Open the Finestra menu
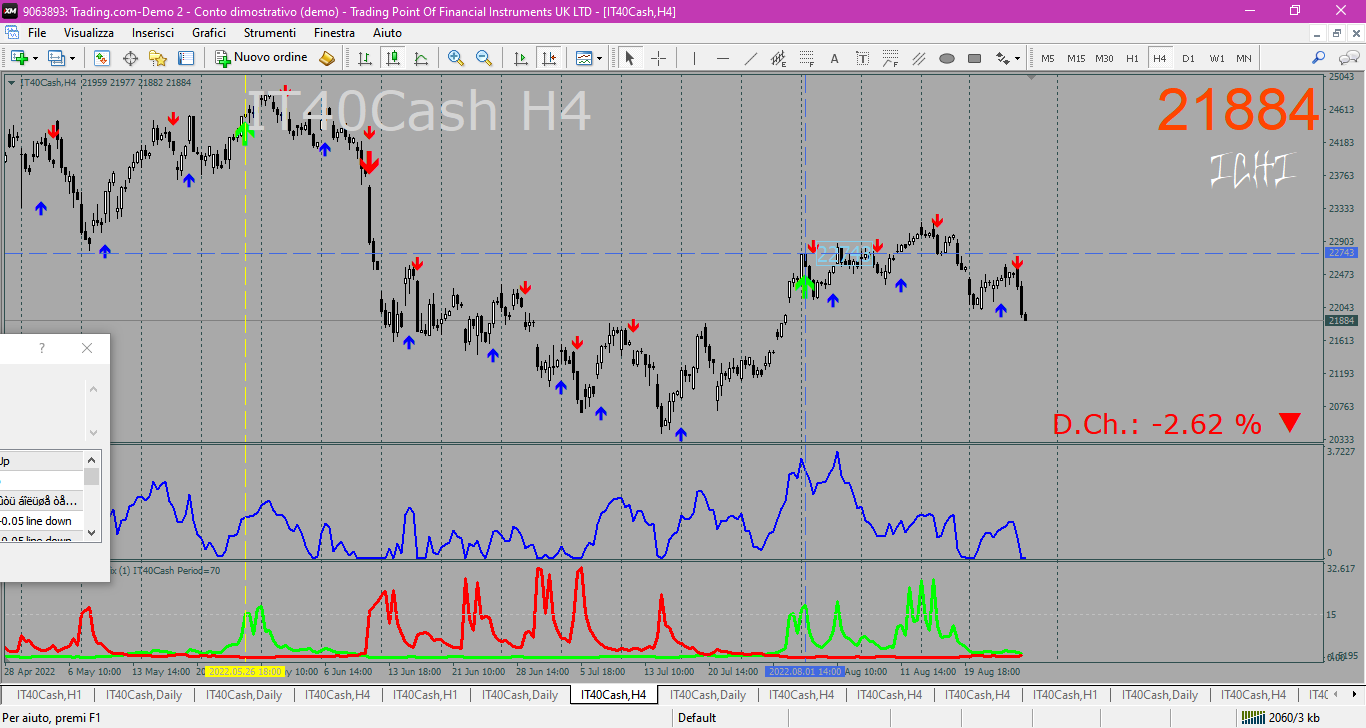Viewport: 1366px width, 728px height. (x=334, y=32)
